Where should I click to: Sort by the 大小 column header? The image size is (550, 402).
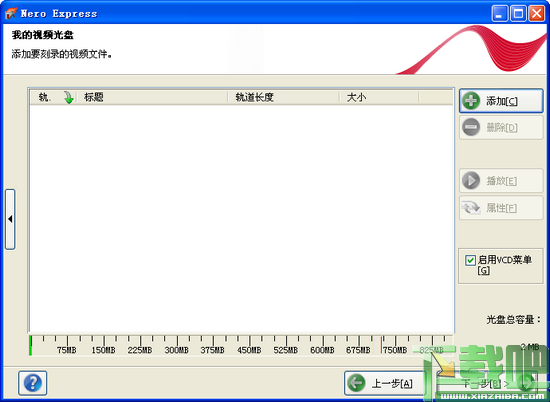(x=379, y=97)
